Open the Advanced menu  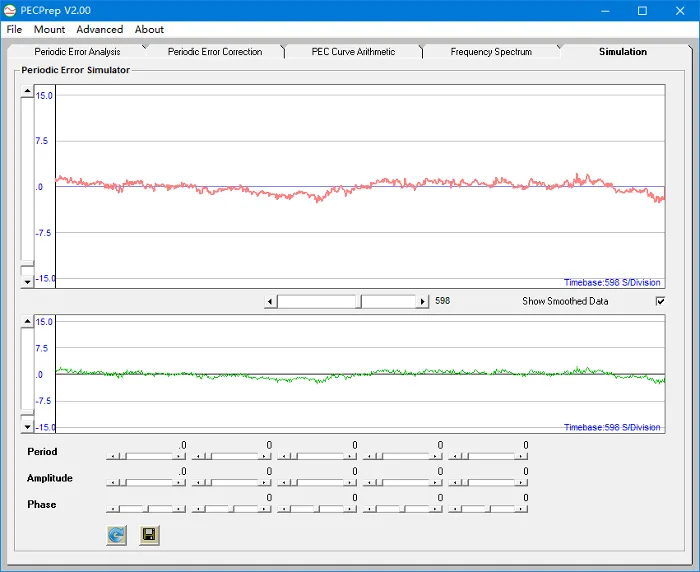[100, 30]
